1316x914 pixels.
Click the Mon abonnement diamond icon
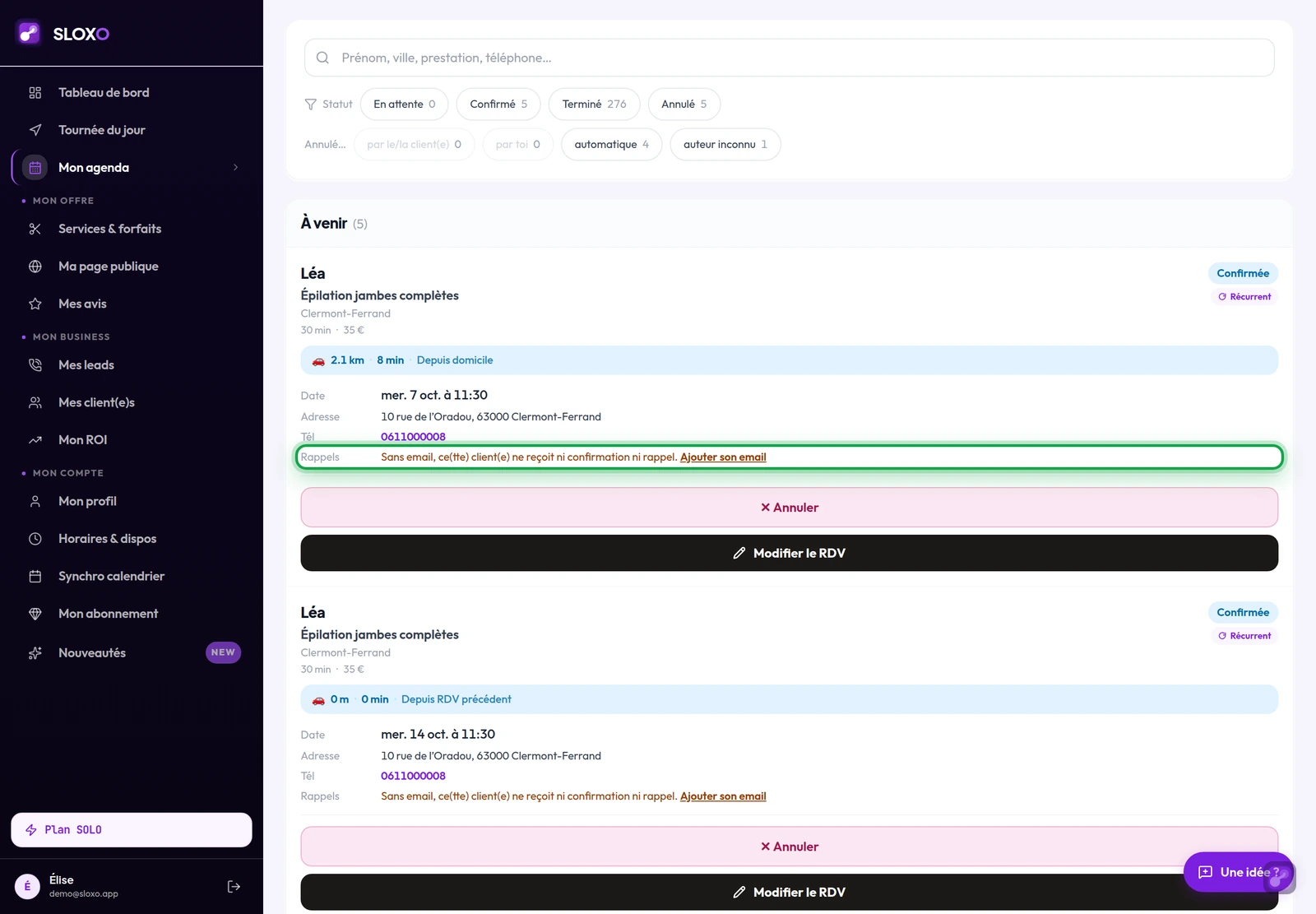(35, 614)
